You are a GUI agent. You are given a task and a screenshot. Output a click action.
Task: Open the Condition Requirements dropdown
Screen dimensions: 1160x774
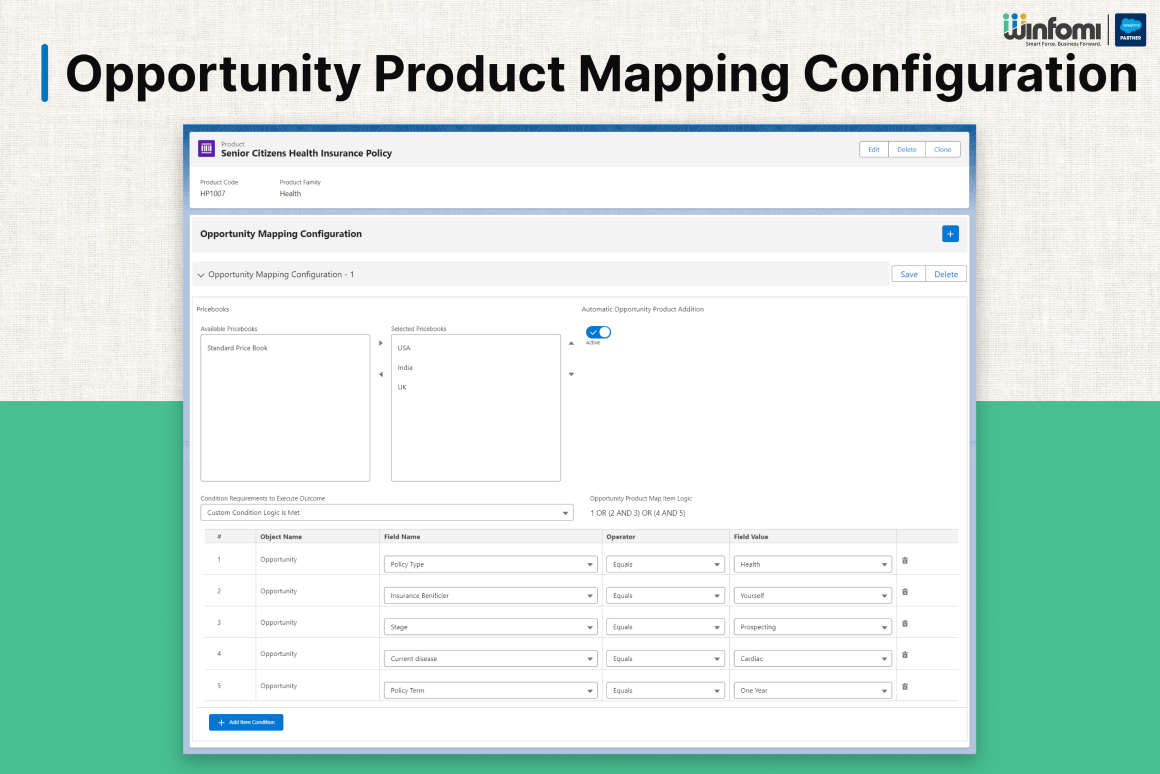click(x=387, y=513)
